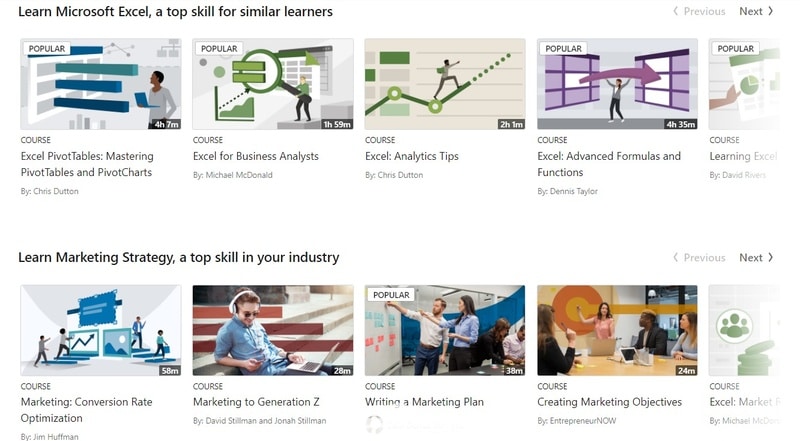The height and width of the screenshot is (441, 800).
Task: Open the Marketing to Generation Z thumbnail
Action: coord(273,330)
